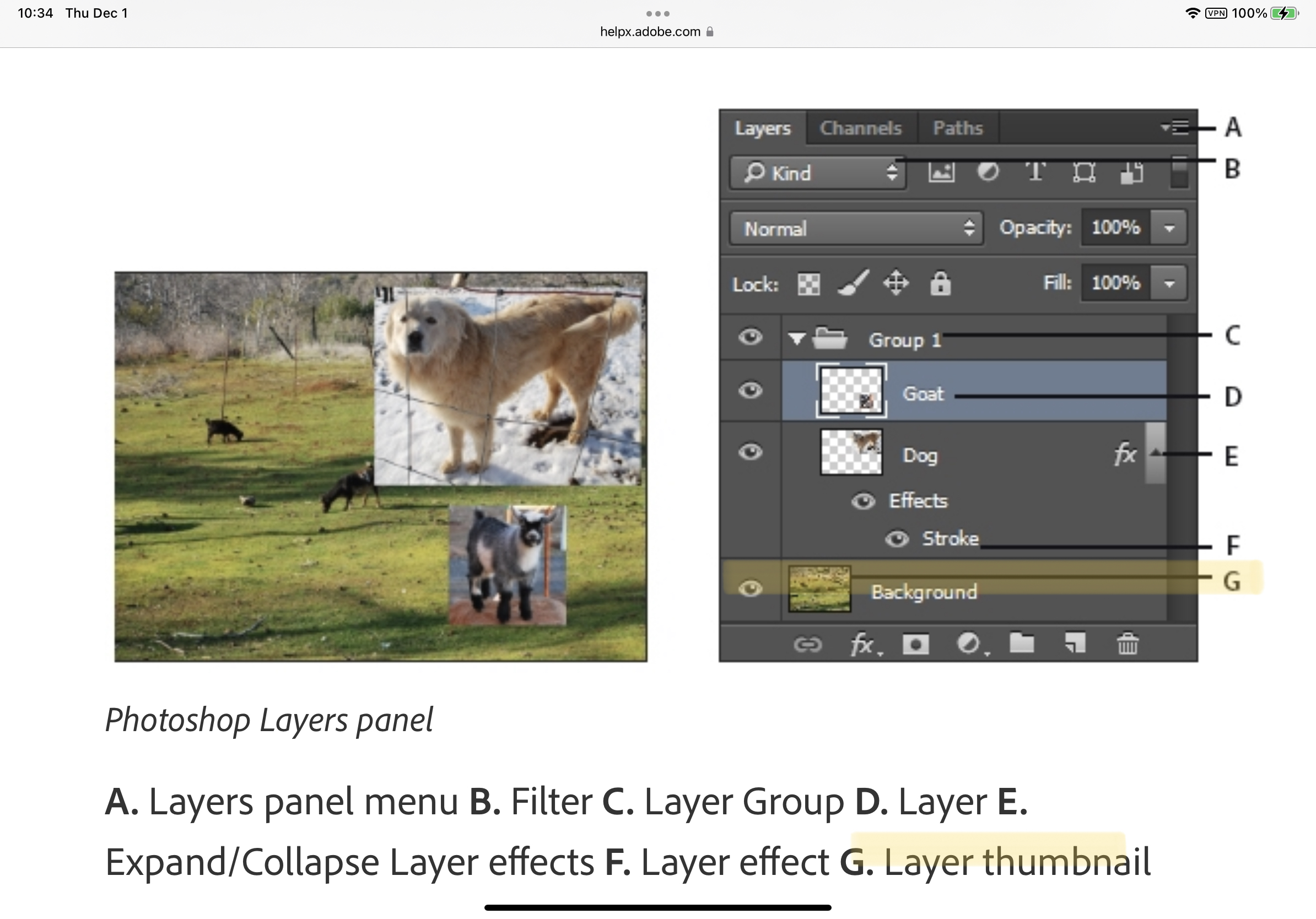
Task: Click the adjustment layer filter icon
Action: point(988,172)
